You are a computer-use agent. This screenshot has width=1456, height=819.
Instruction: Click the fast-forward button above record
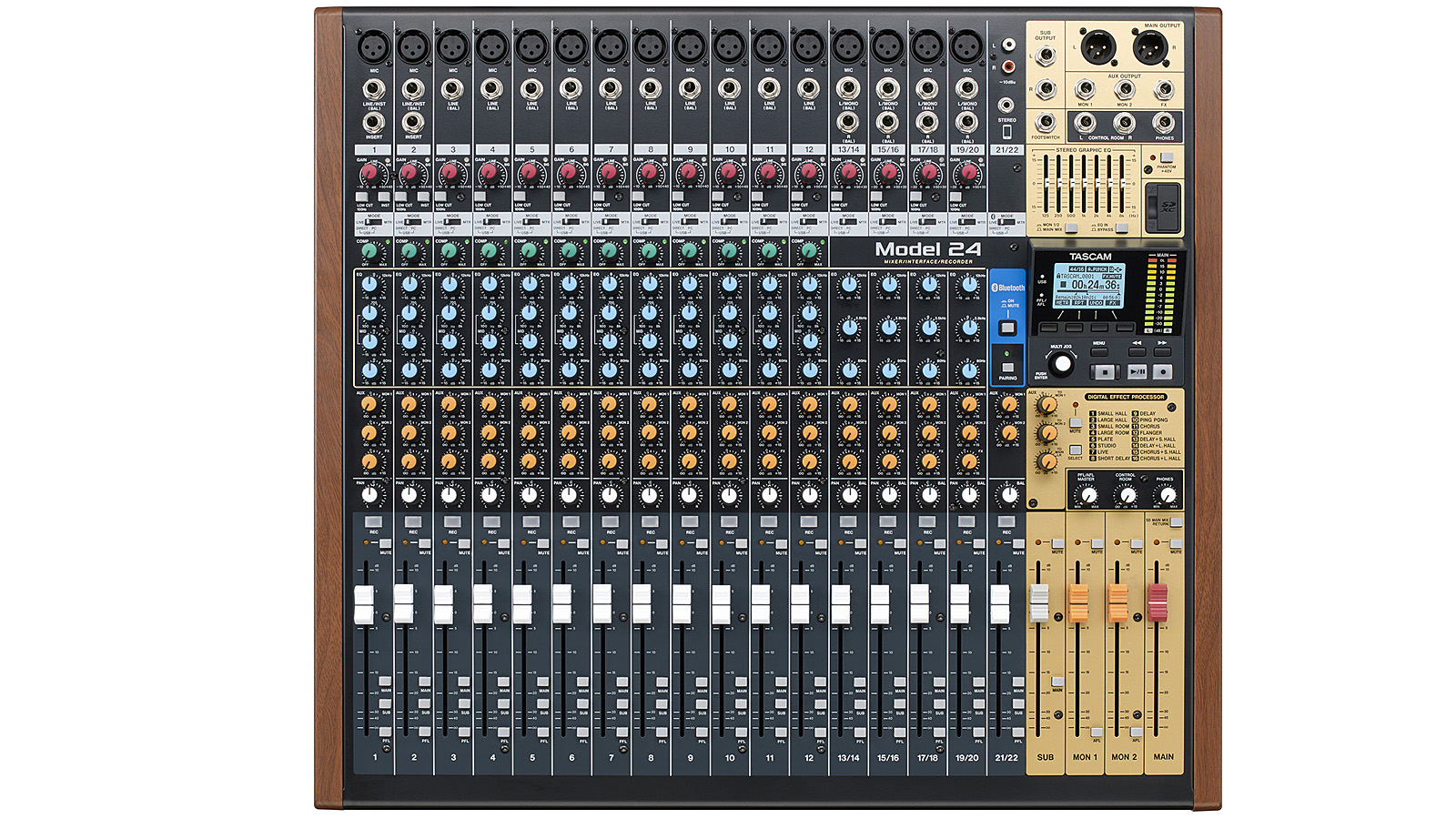[1162, 350]
